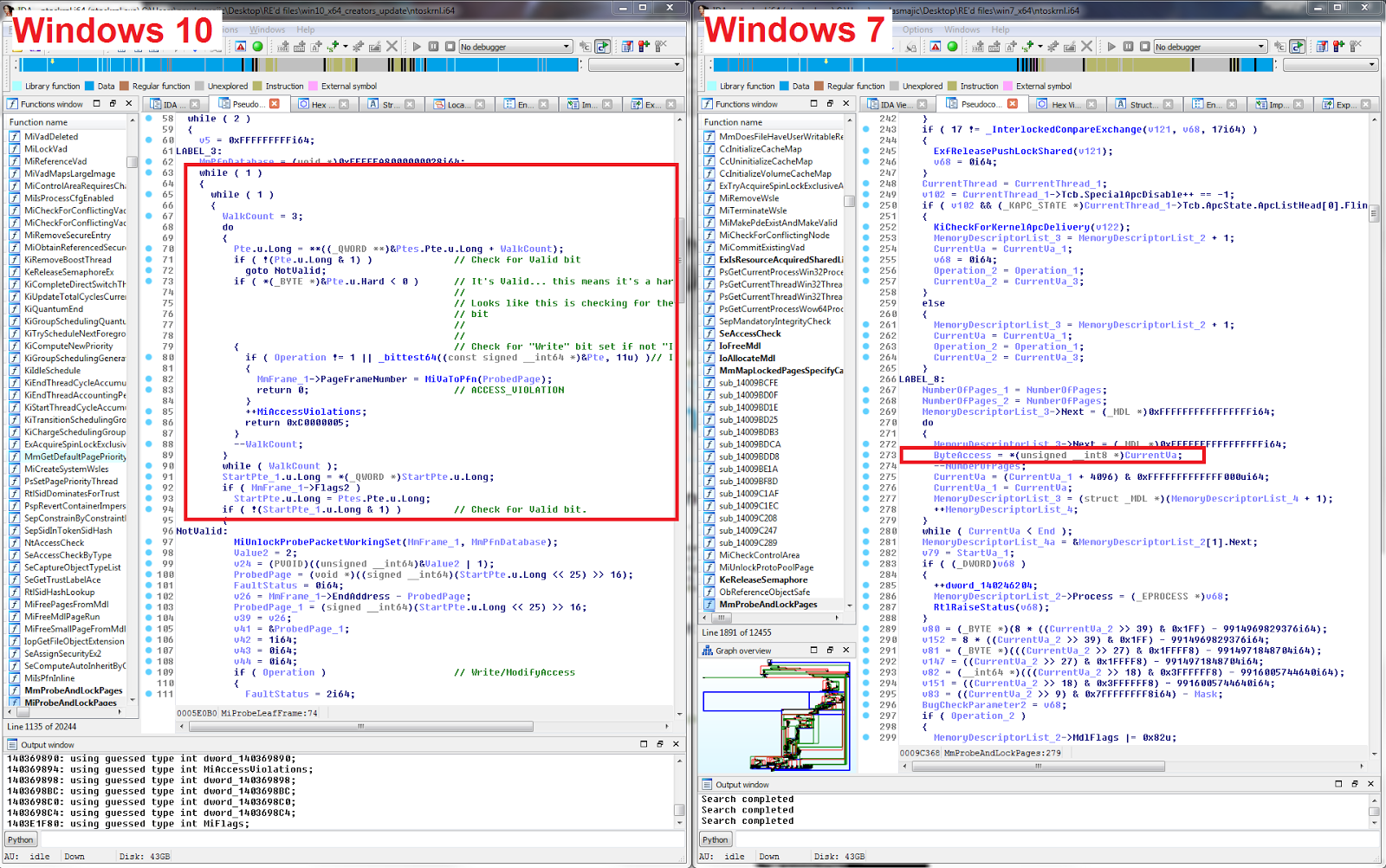The height and width of the screenshot is (868, 1386).
Task: Start the debugger process in Windows 10 IDA
Action: pyautogui.click(x=417, y=46)
